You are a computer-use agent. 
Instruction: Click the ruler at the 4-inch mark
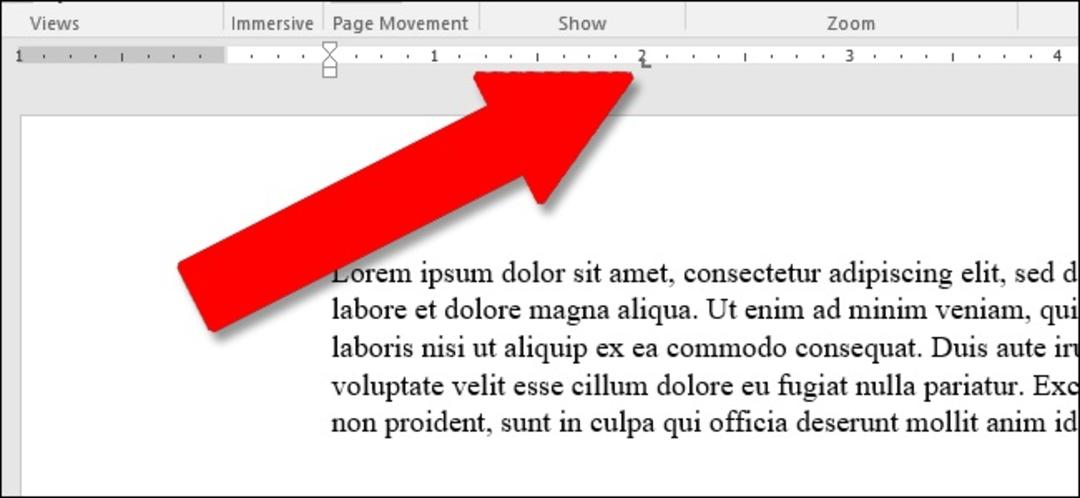tap(1057, 56)
